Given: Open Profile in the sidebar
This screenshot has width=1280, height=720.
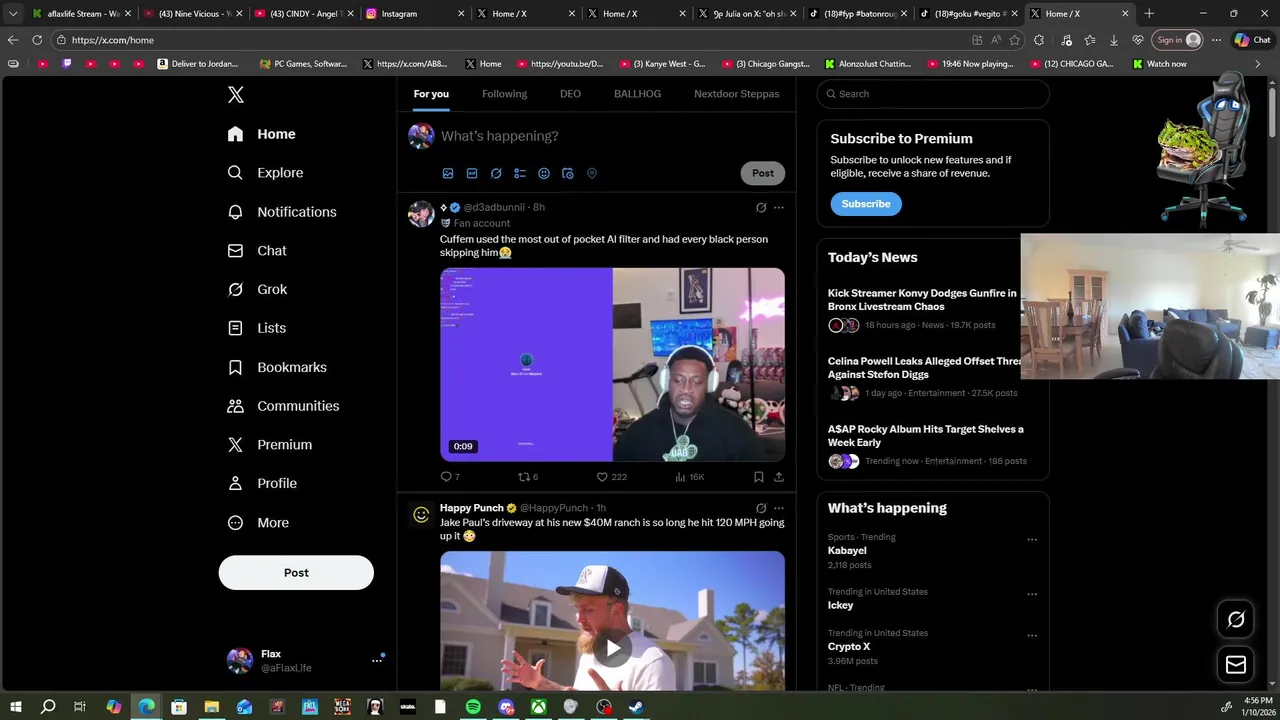Looking at the screenshot, I should 262,483.
